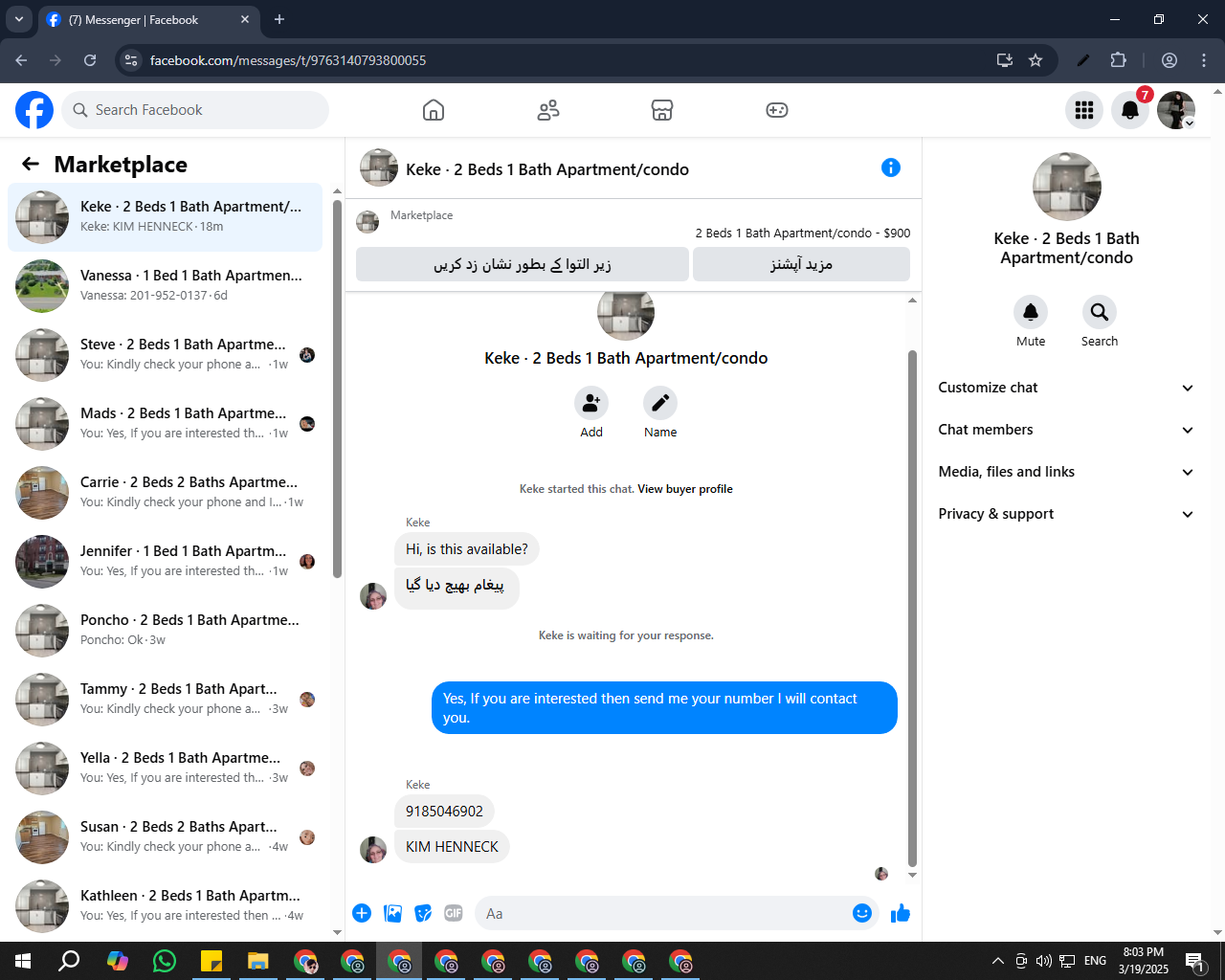Screen dimensions: 1225x980
Task: Open the volume icon in system tray
Action: click(1043, 961)
